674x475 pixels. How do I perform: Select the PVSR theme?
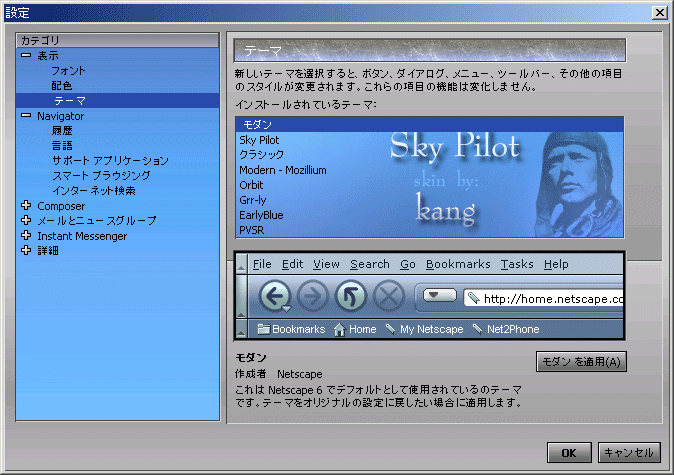click(x=251, y=230)
